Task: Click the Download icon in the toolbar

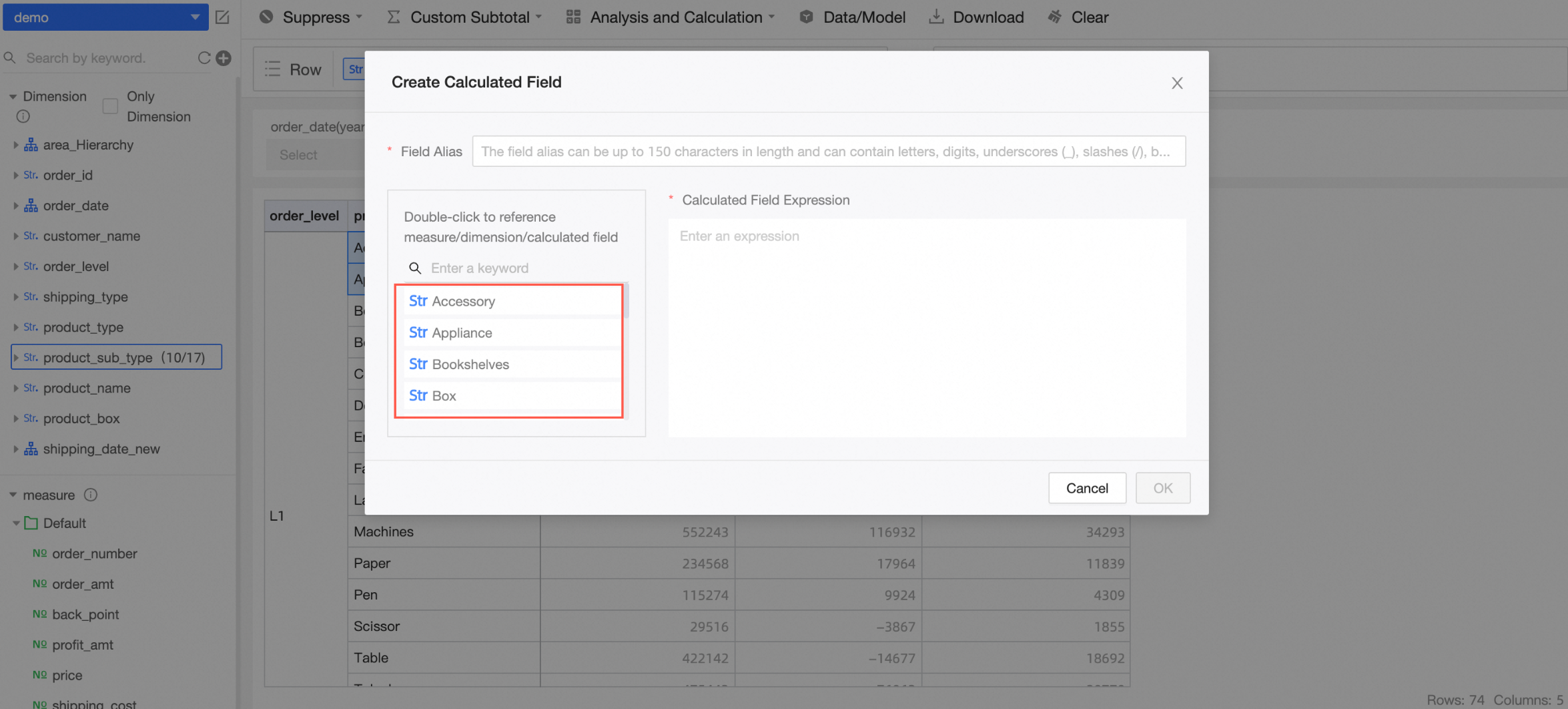Action: point(936,17)
